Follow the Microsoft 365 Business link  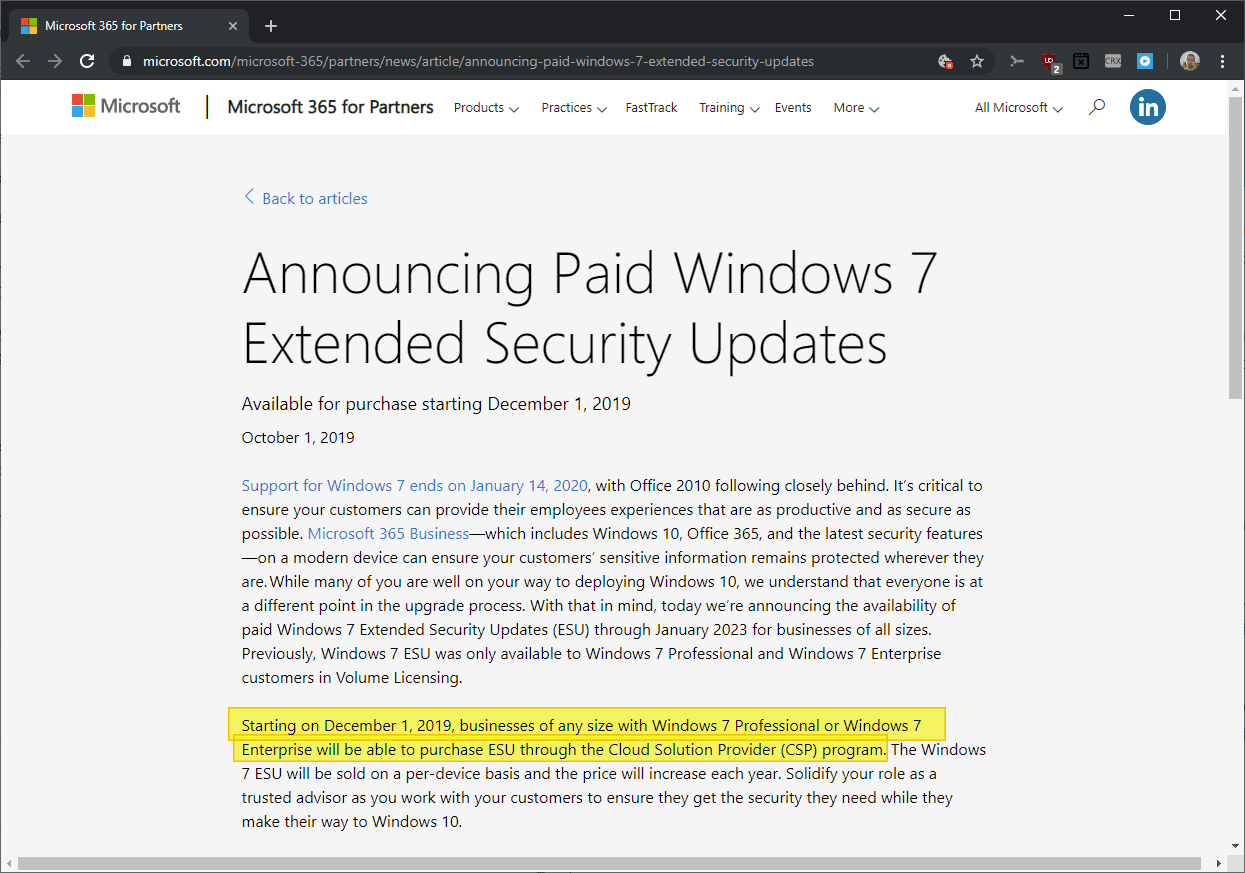(x=388, y=533)
